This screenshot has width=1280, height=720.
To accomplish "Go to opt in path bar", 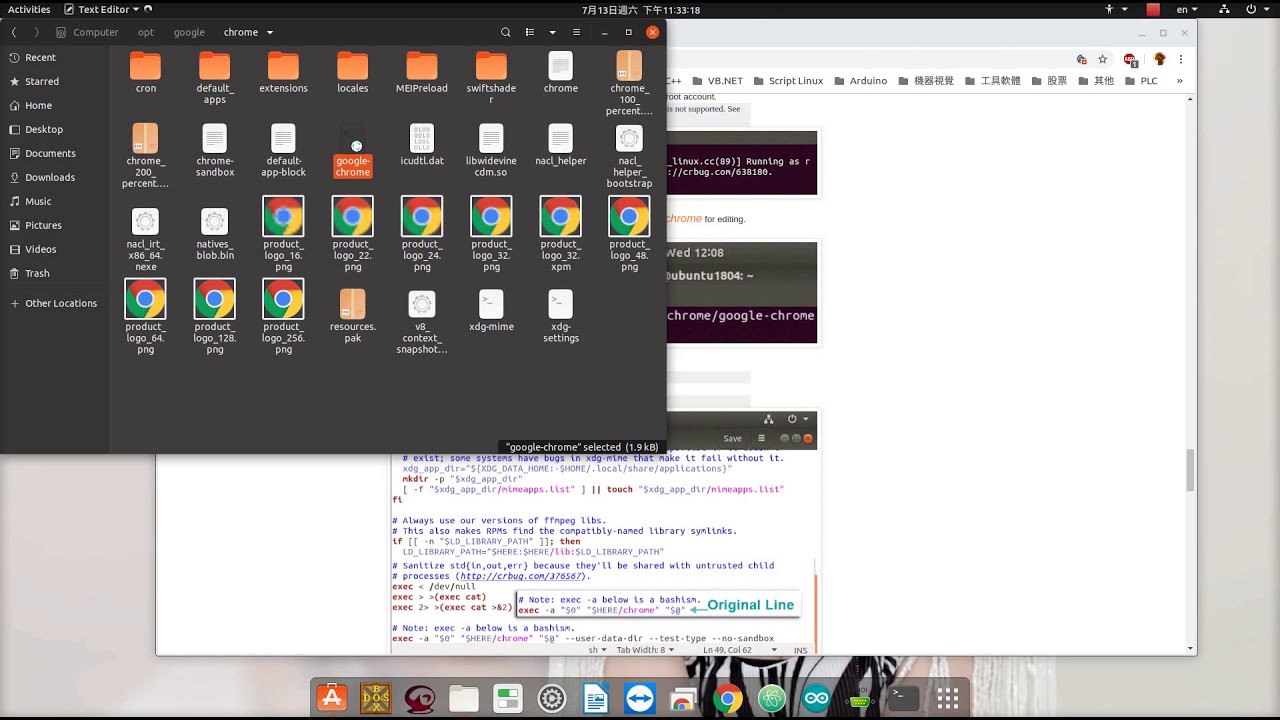I will 146,32.
